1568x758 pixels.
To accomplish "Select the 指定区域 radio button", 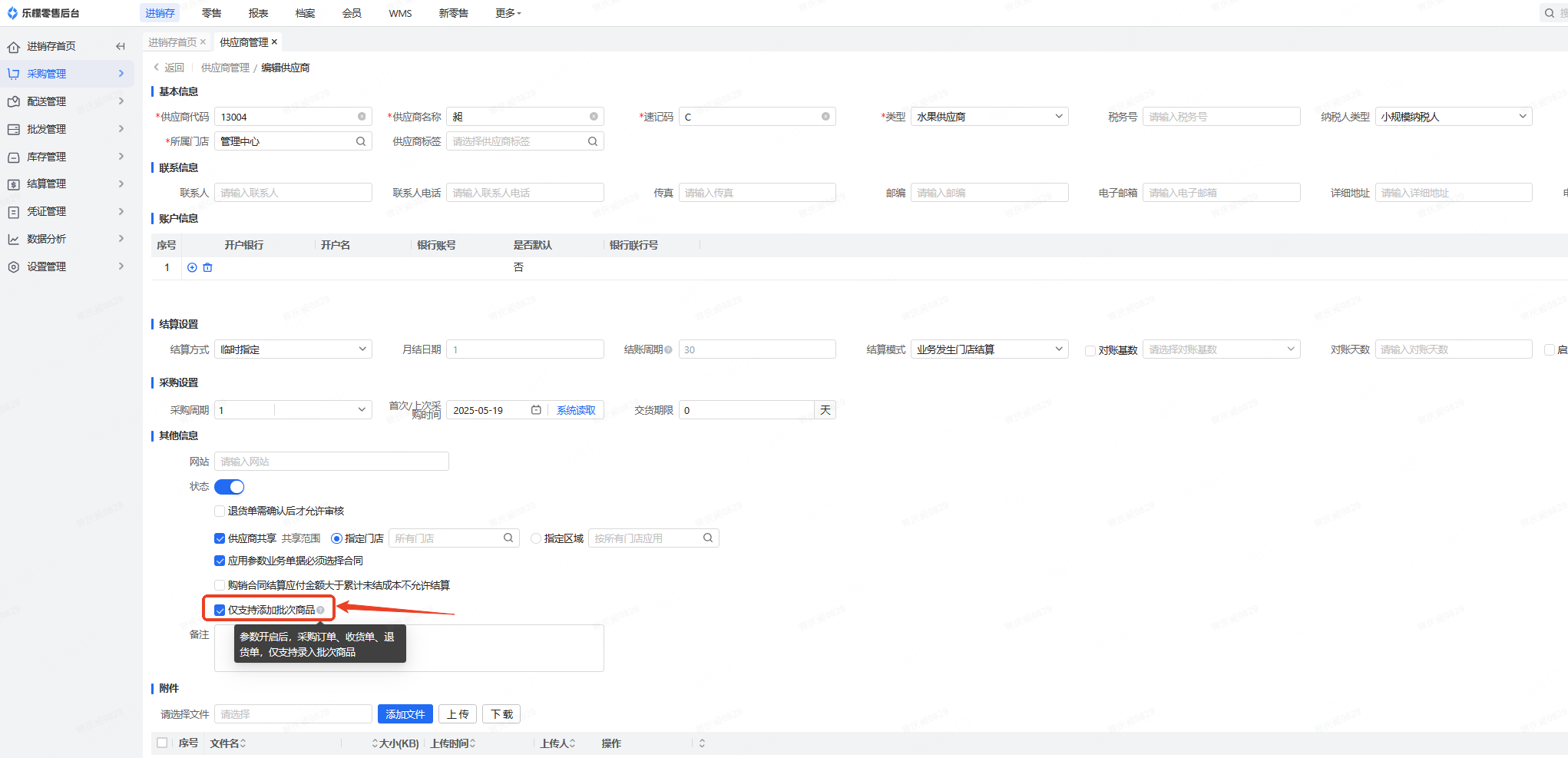I will [536, 538].
